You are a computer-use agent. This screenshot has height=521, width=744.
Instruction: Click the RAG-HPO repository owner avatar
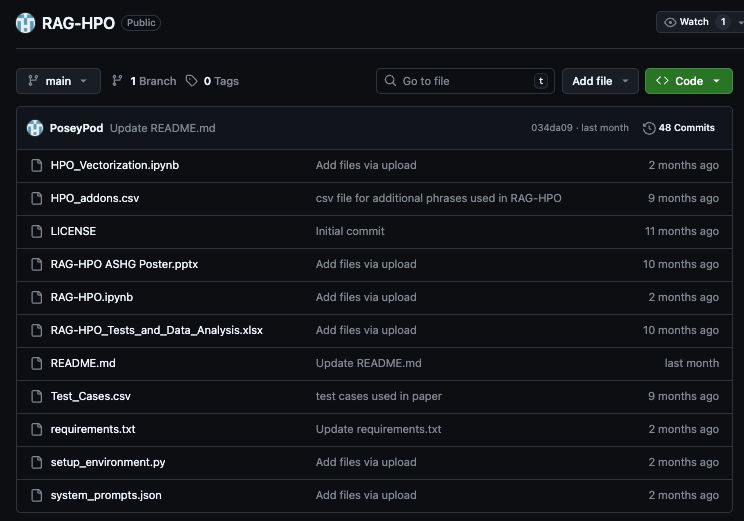pos(25,23)
